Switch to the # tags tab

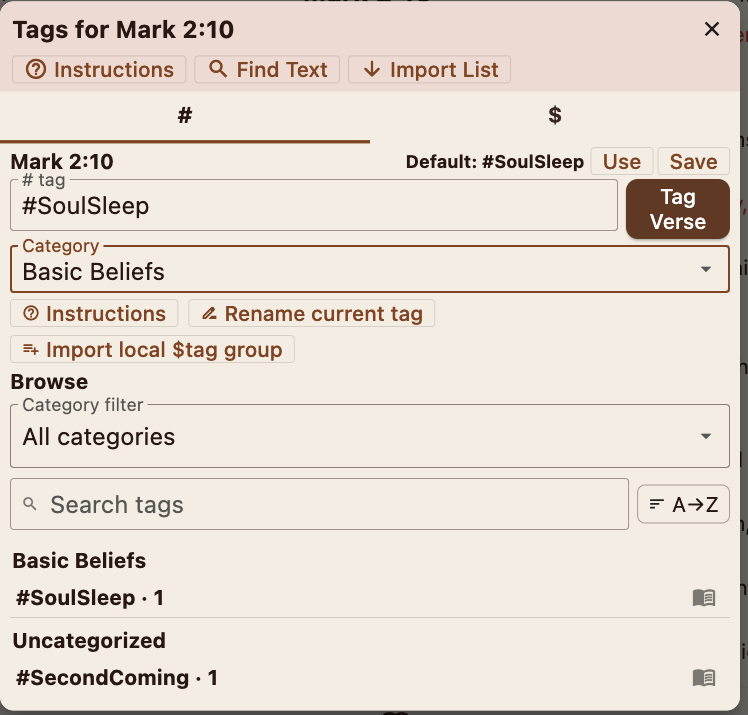(184, 116)
